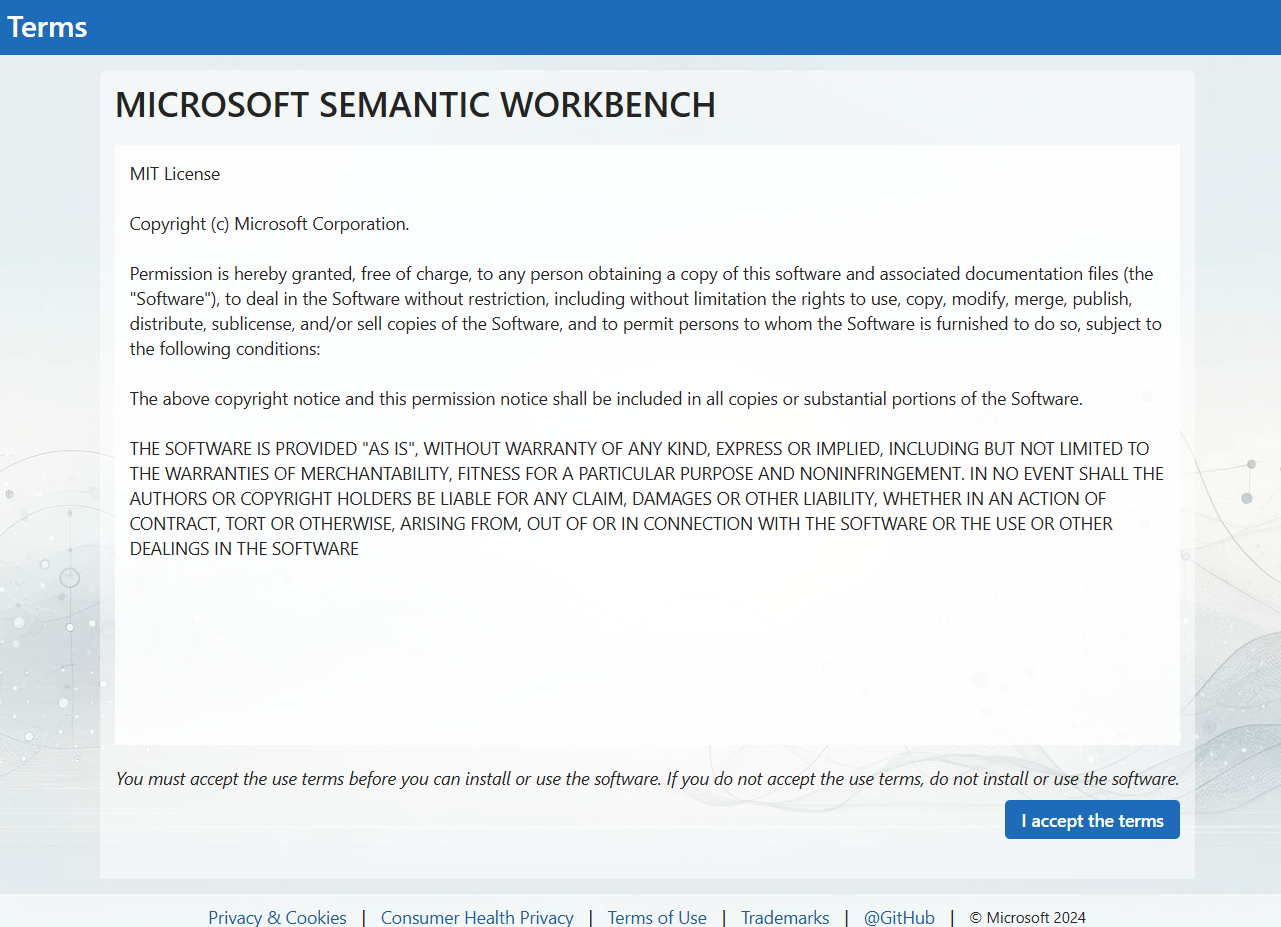Click the © Microsoft 2024 footer text
The width and height of the screenshot is (1281, 927).
1028,917
